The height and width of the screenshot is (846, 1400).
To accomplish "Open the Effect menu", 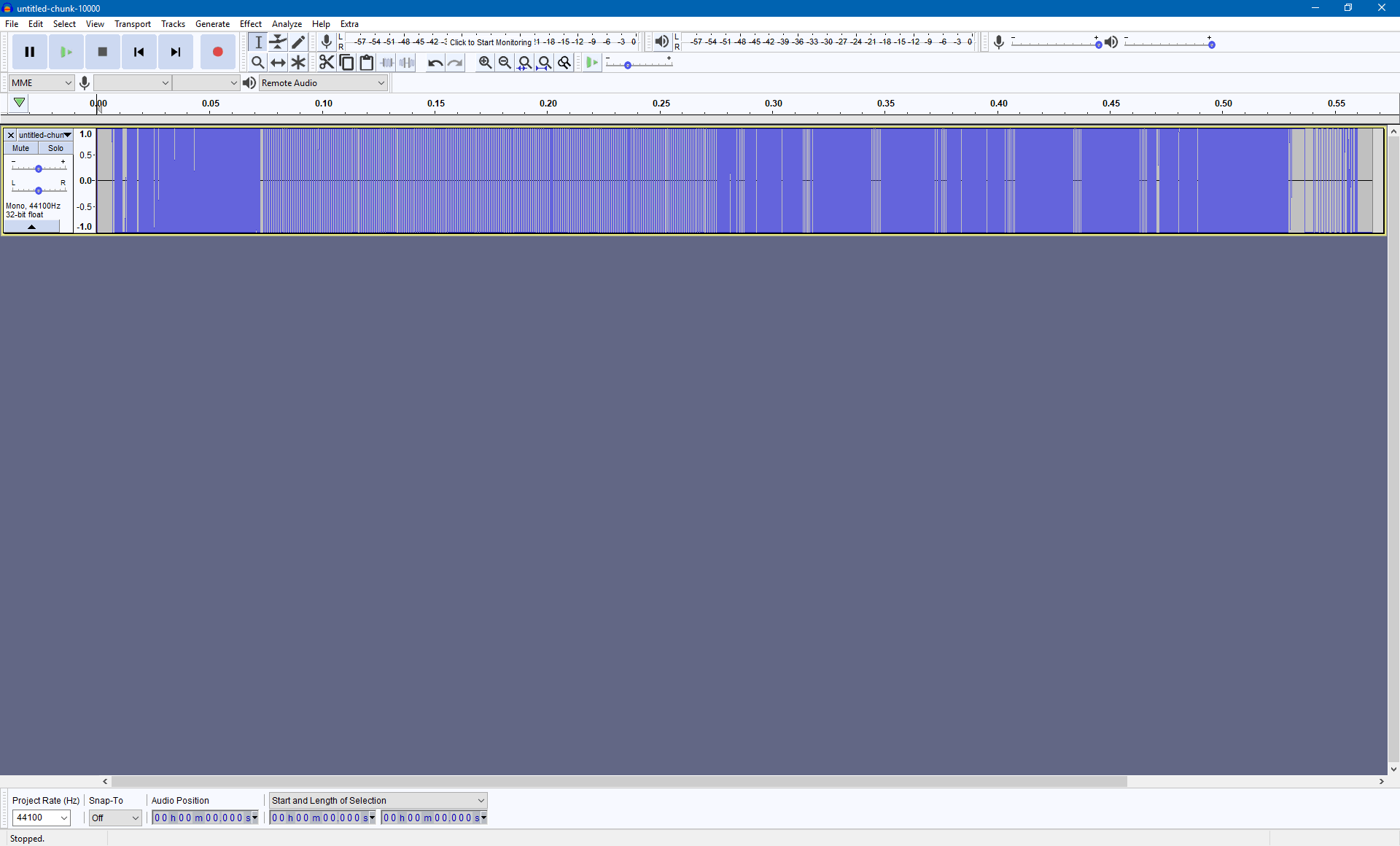I will pyautogui.click(x=250, y=24).
